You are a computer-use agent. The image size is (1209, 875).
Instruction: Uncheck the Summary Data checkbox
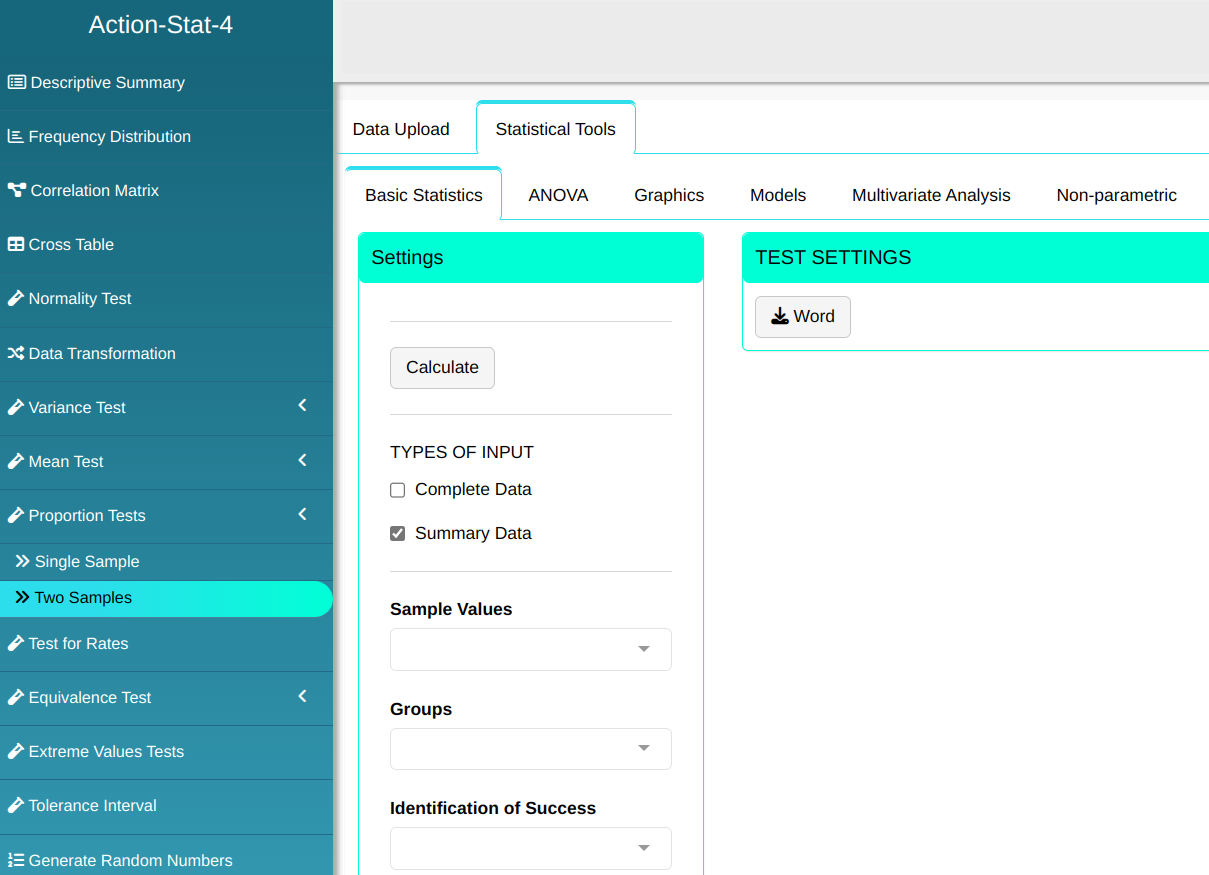coord(398,534)
